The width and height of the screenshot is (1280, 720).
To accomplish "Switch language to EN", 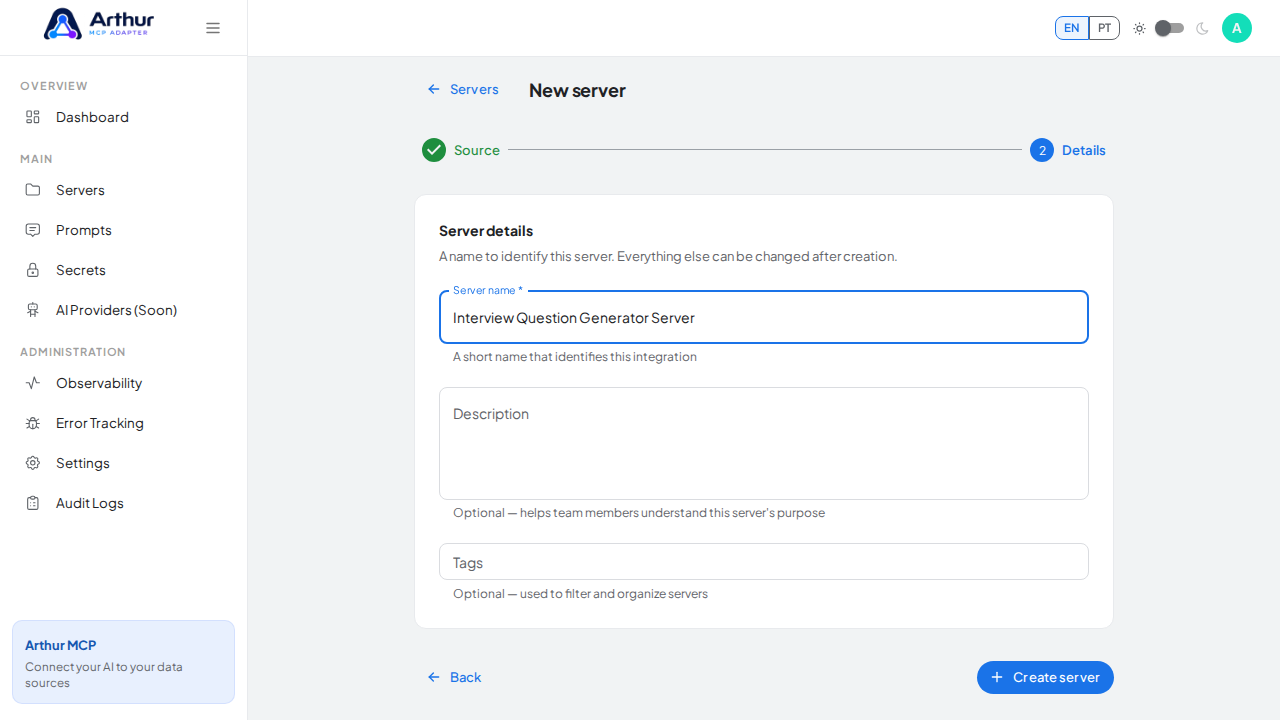I will pos(1072,28).
